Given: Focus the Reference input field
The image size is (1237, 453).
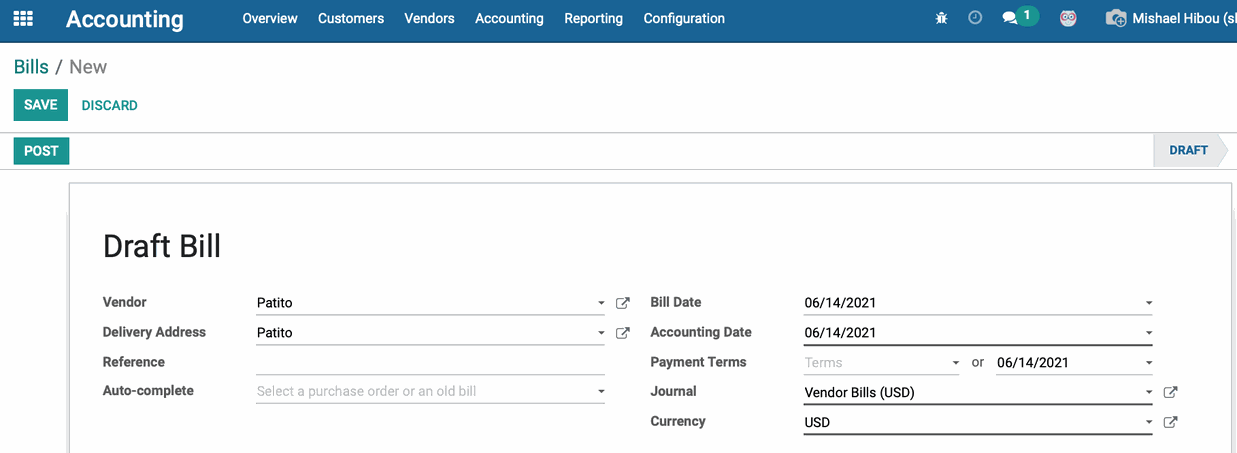Looking at the screenshot, I should point(430,362).
